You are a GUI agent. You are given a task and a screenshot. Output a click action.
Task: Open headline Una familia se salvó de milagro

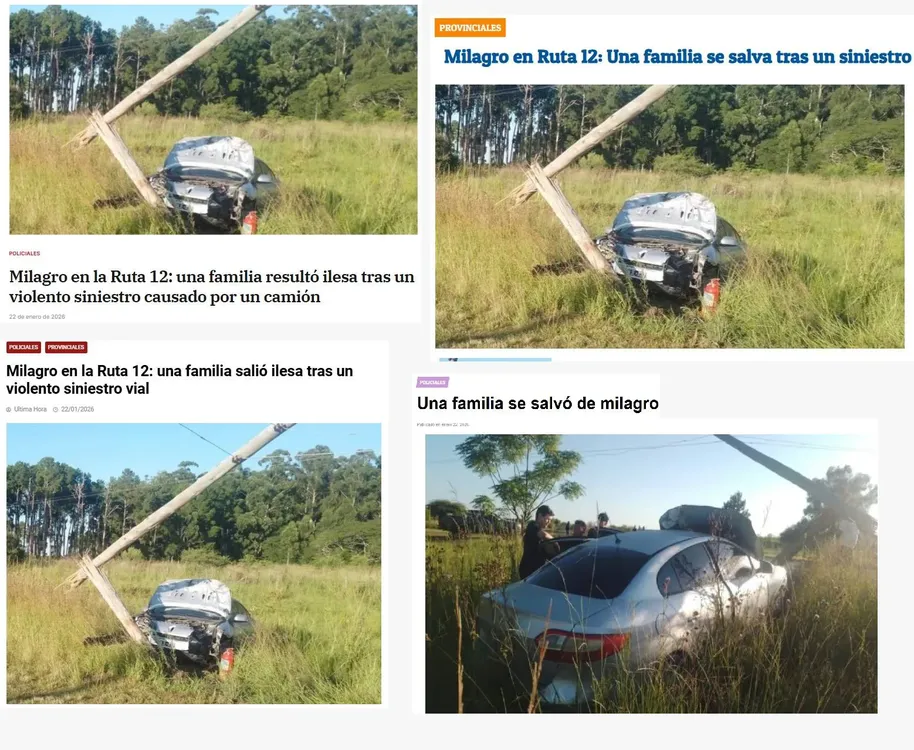[x=537, y=403]
